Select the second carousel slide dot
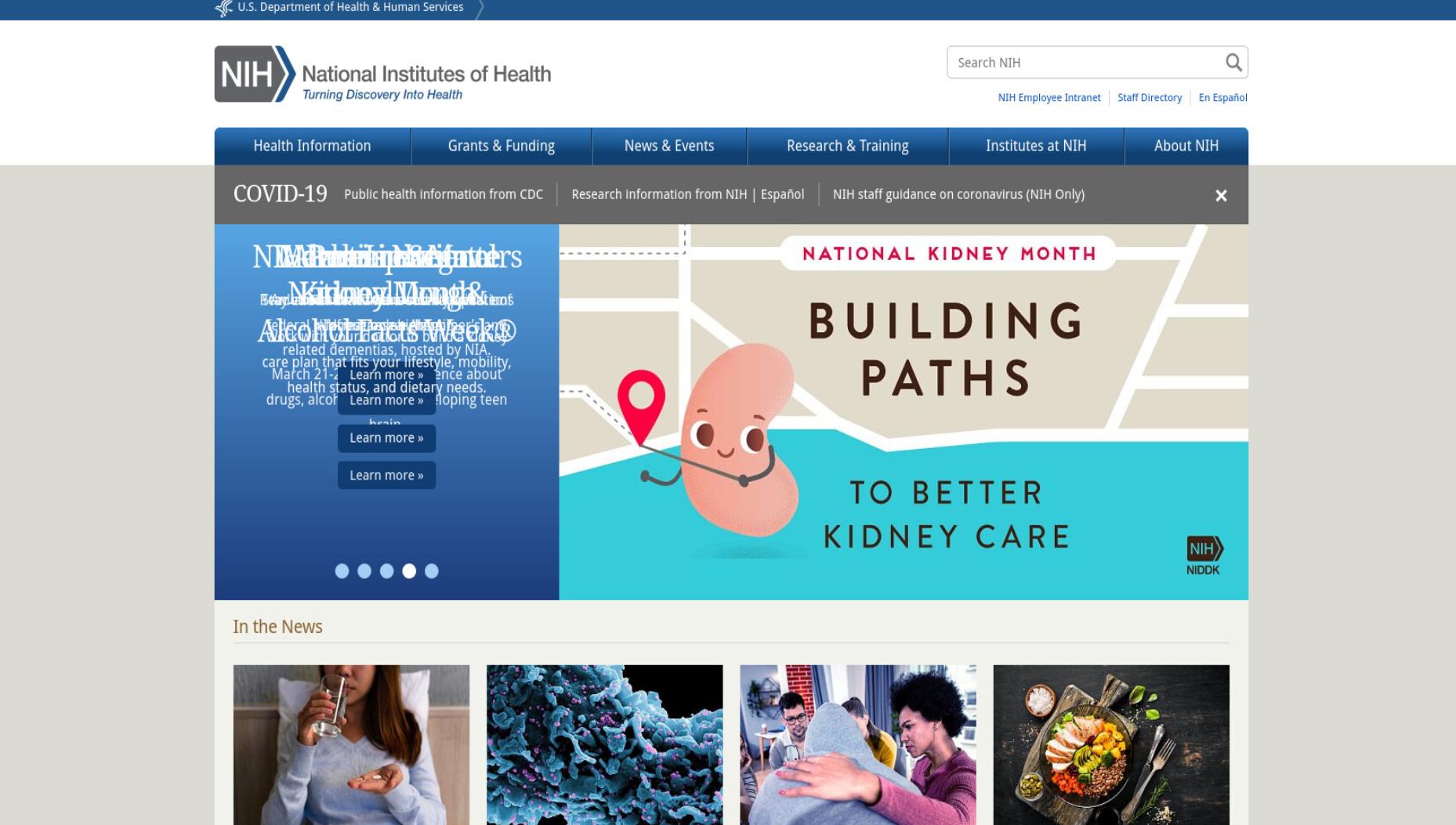1456x825 pixels. [364, 571]
